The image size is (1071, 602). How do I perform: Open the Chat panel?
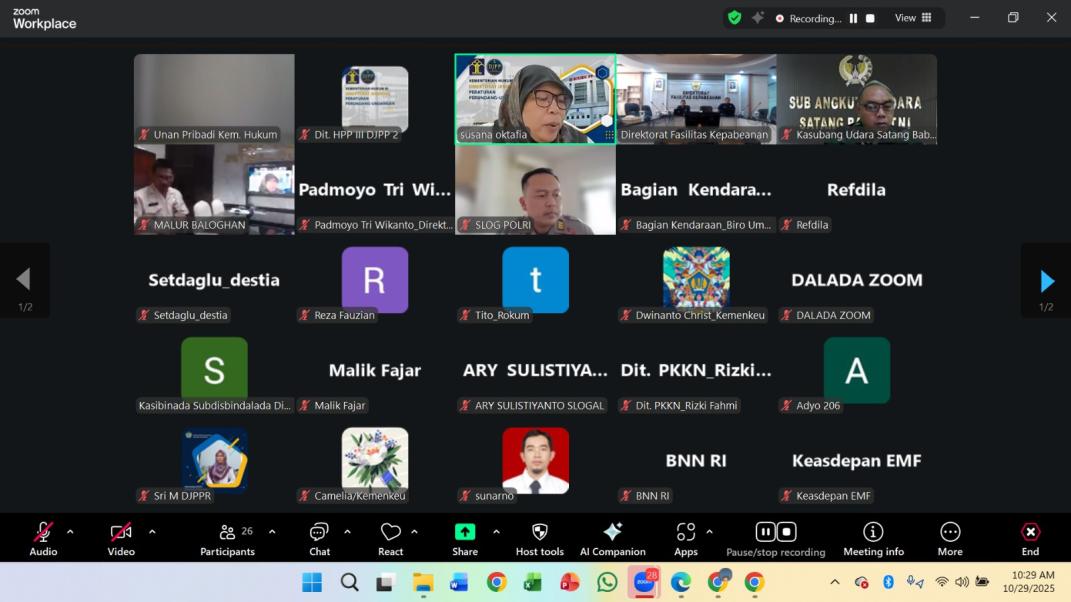point(319,538)
